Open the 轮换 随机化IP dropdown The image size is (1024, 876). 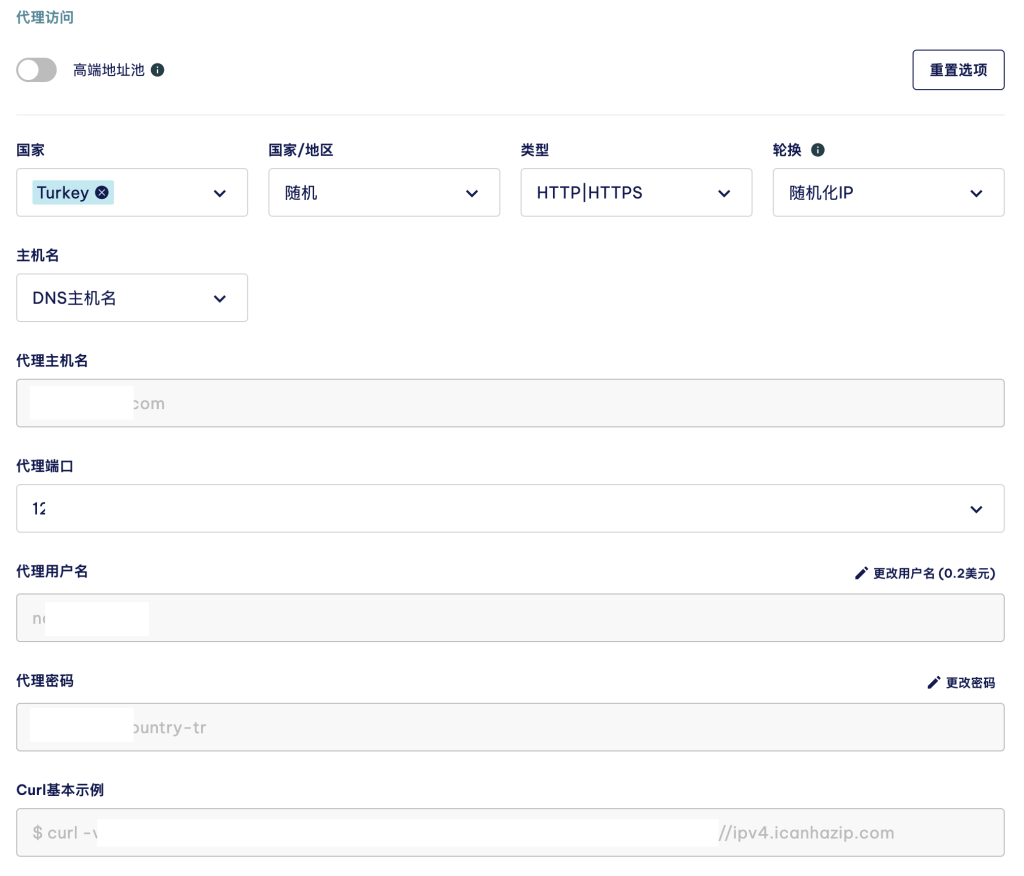(x=888, y=193)
